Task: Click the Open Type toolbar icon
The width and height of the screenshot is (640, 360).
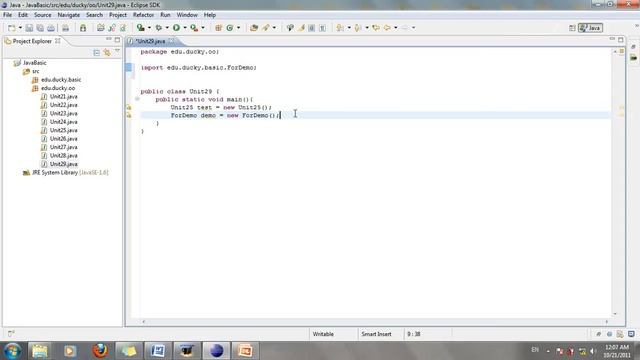Action: 254,28
